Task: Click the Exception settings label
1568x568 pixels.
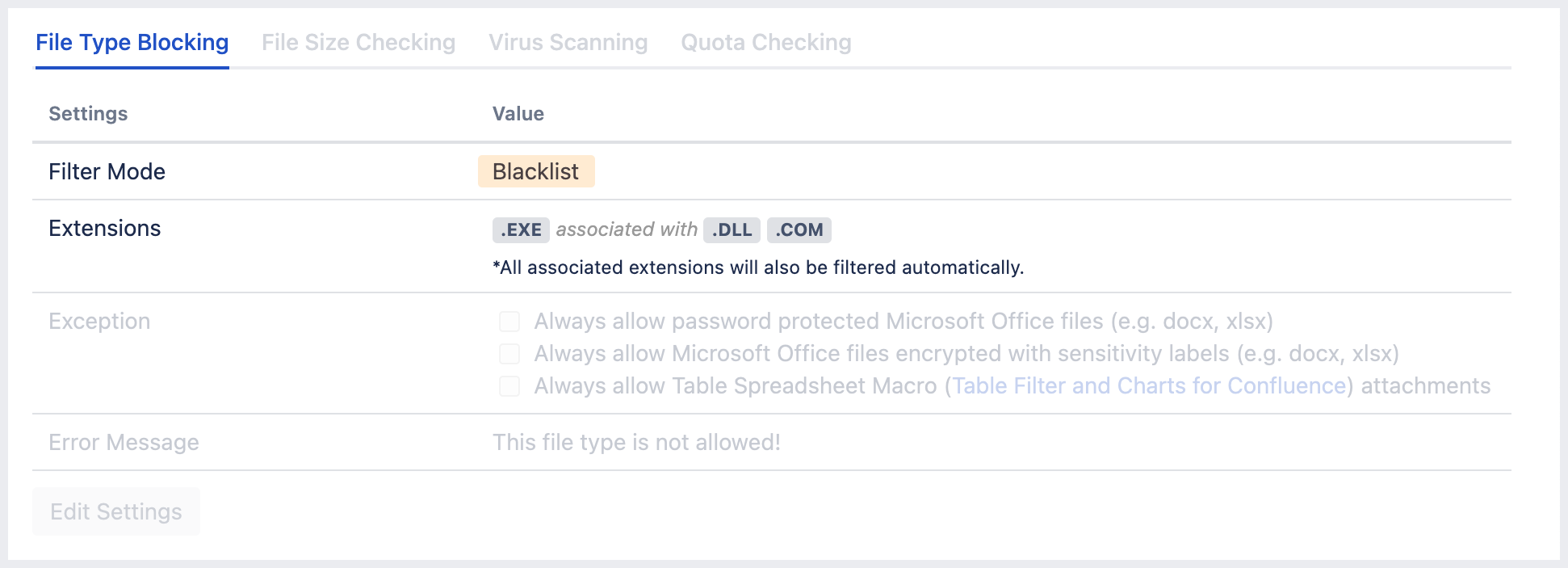Action: pos(99,322)
